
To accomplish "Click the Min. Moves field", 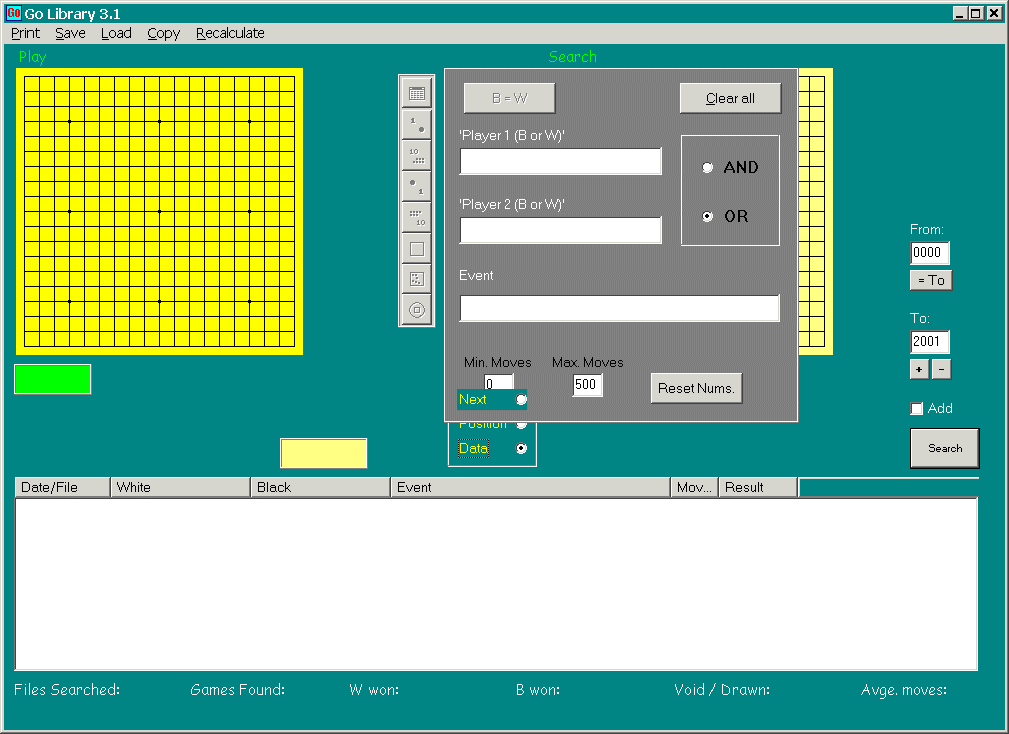I will coord(499,382).
